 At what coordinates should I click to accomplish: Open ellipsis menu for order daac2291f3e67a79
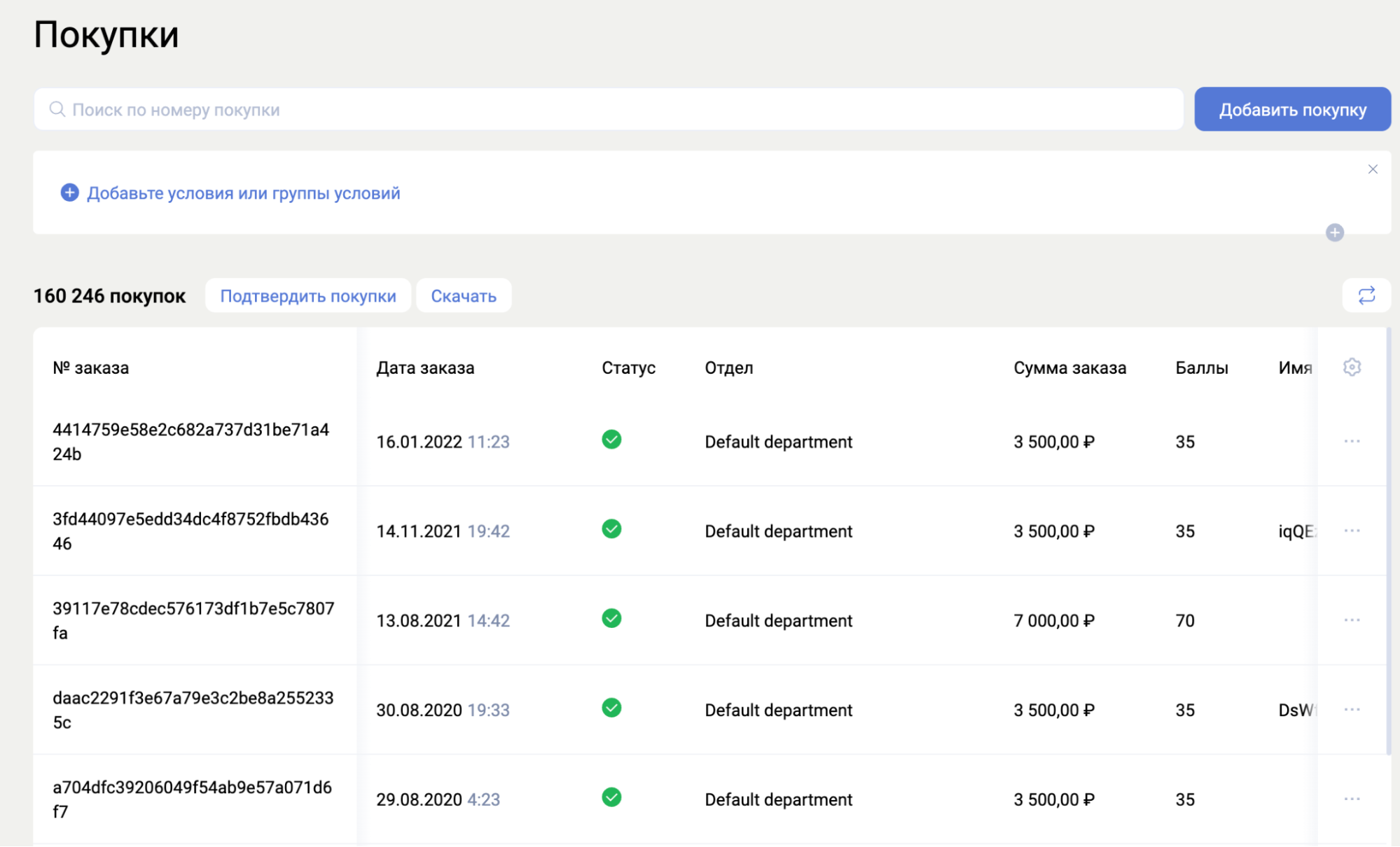click(1351, 709)
